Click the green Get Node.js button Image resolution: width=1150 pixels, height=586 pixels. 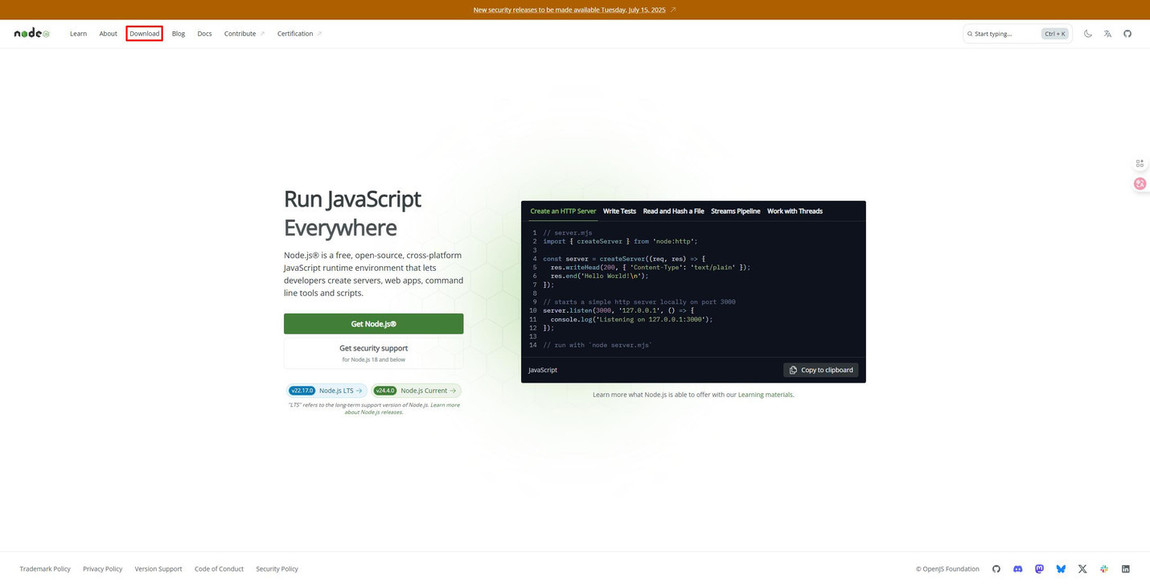pos(373,323)
